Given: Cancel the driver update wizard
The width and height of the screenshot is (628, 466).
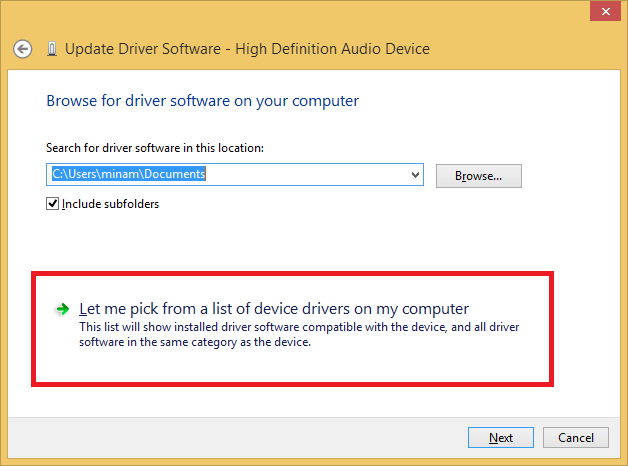Looking at the screenshot, I should click(576, 438).
